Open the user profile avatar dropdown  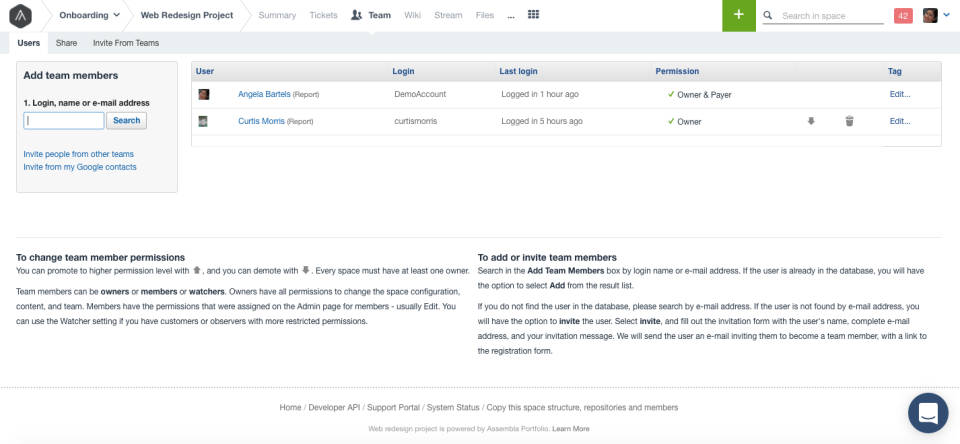click(x=936, y=16)
